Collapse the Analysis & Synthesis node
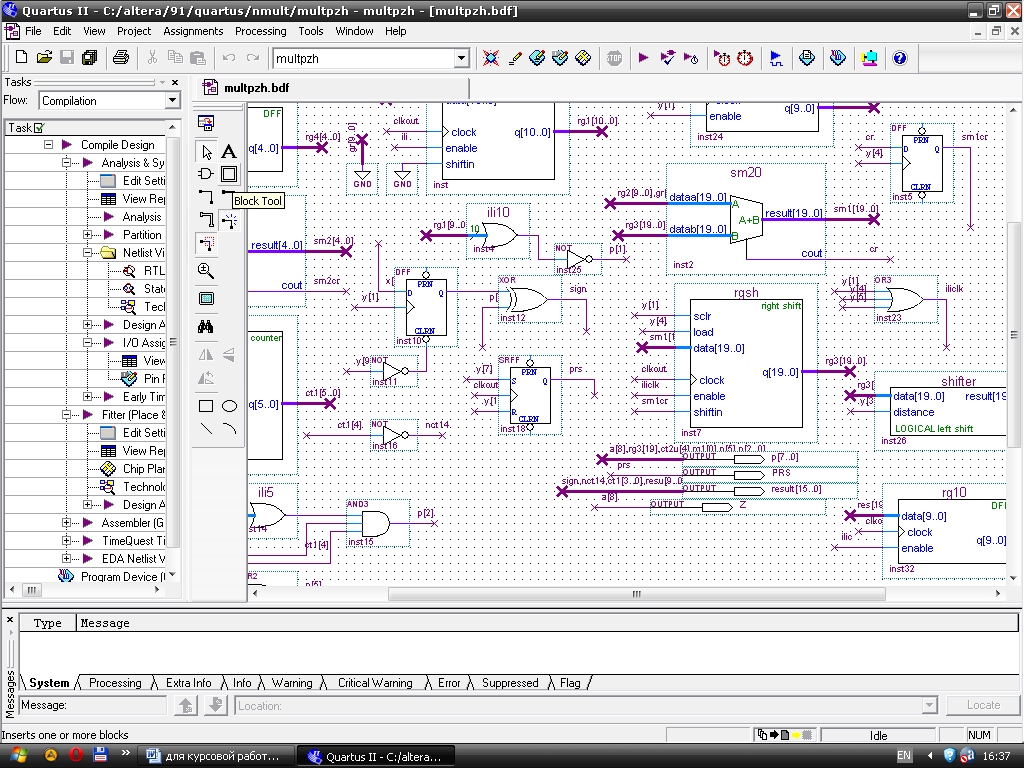Viewport: 1024px width, 768px height. 67,163
